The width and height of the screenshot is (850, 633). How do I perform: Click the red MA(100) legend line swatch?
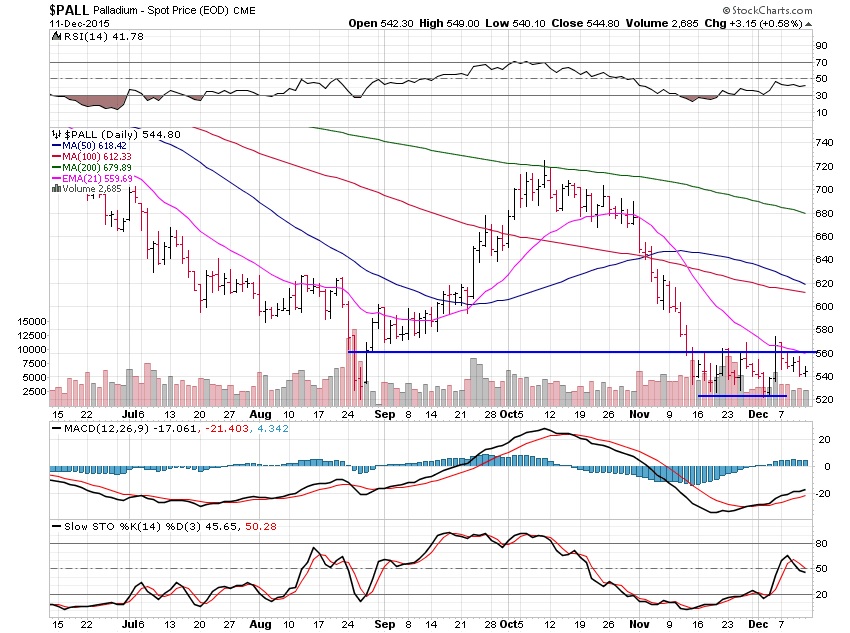click(x=56, y=157)
